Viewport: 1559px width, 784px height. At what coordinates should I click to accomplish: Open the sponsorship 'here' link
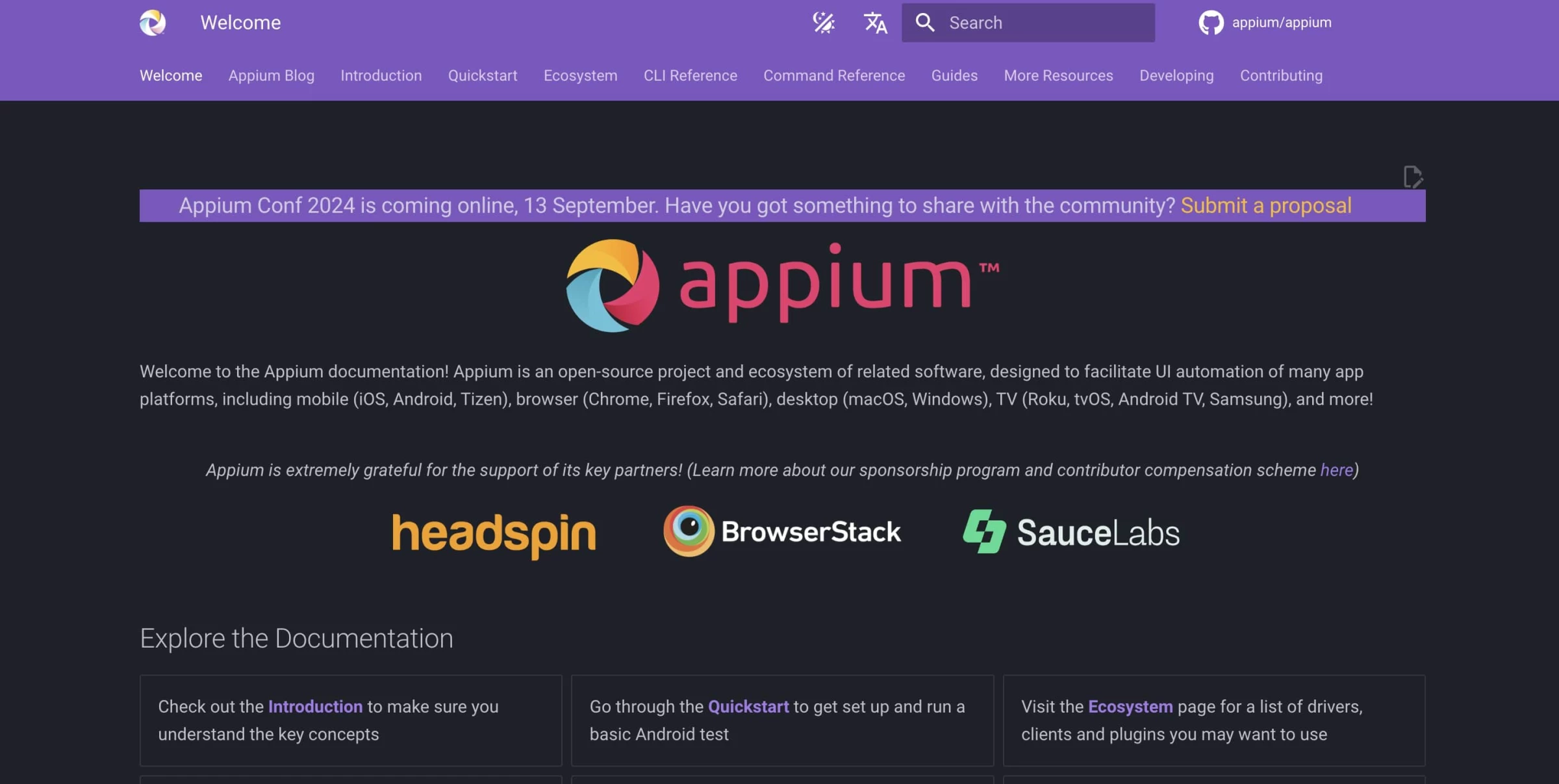[1336, 470]
